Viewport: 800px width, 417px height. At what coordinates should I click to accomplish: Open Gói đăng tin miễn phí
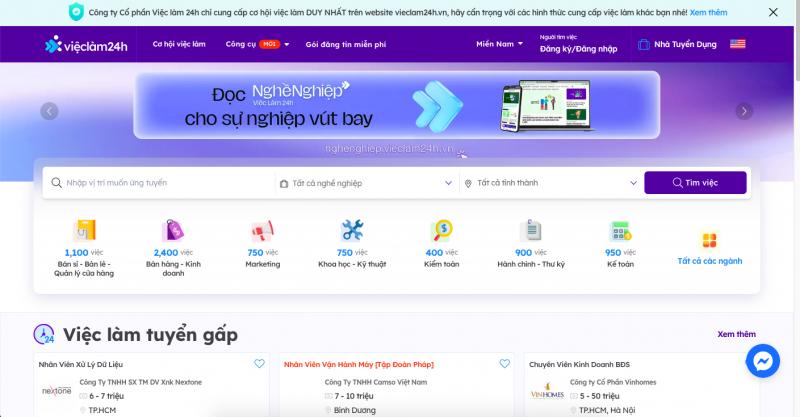click(346, 45)
